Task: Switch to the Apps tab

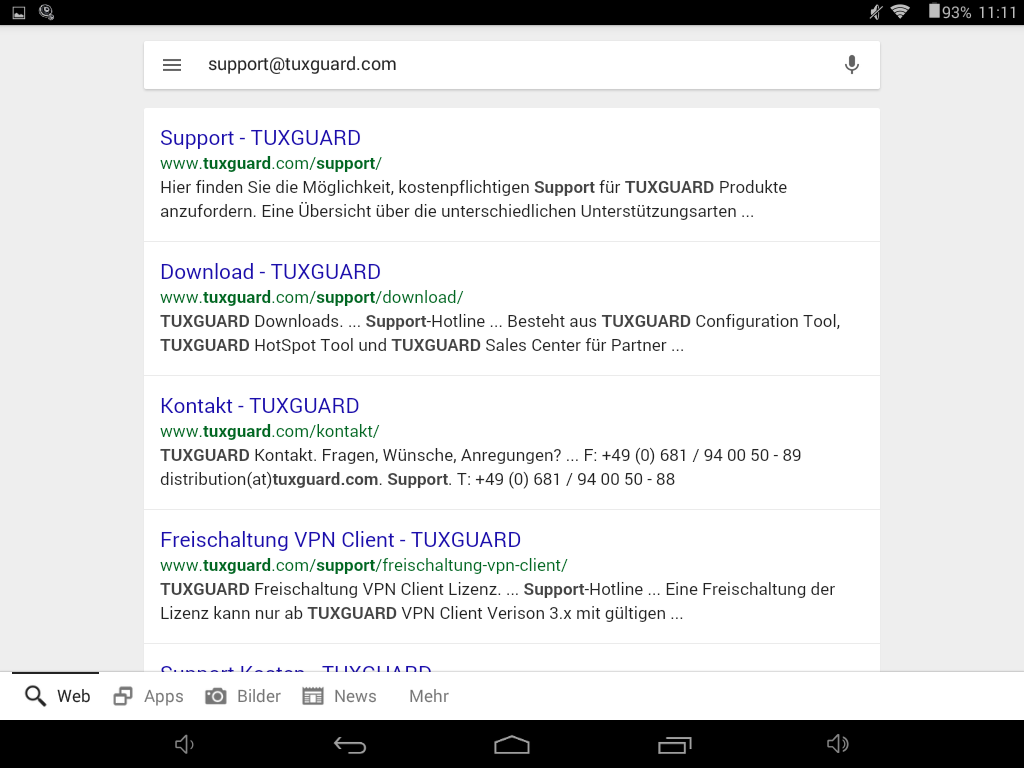Action: (x=148, y=696)
